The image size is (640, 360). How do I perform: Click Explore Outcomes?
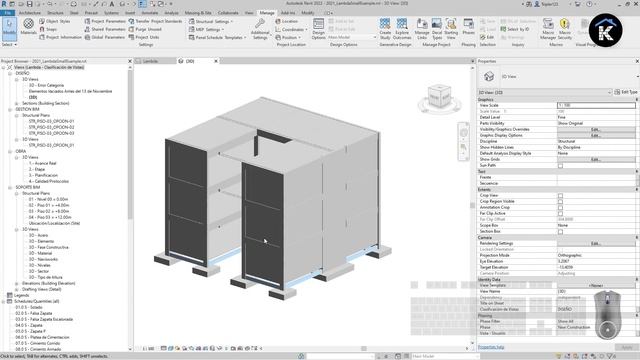tap(402, 29)
